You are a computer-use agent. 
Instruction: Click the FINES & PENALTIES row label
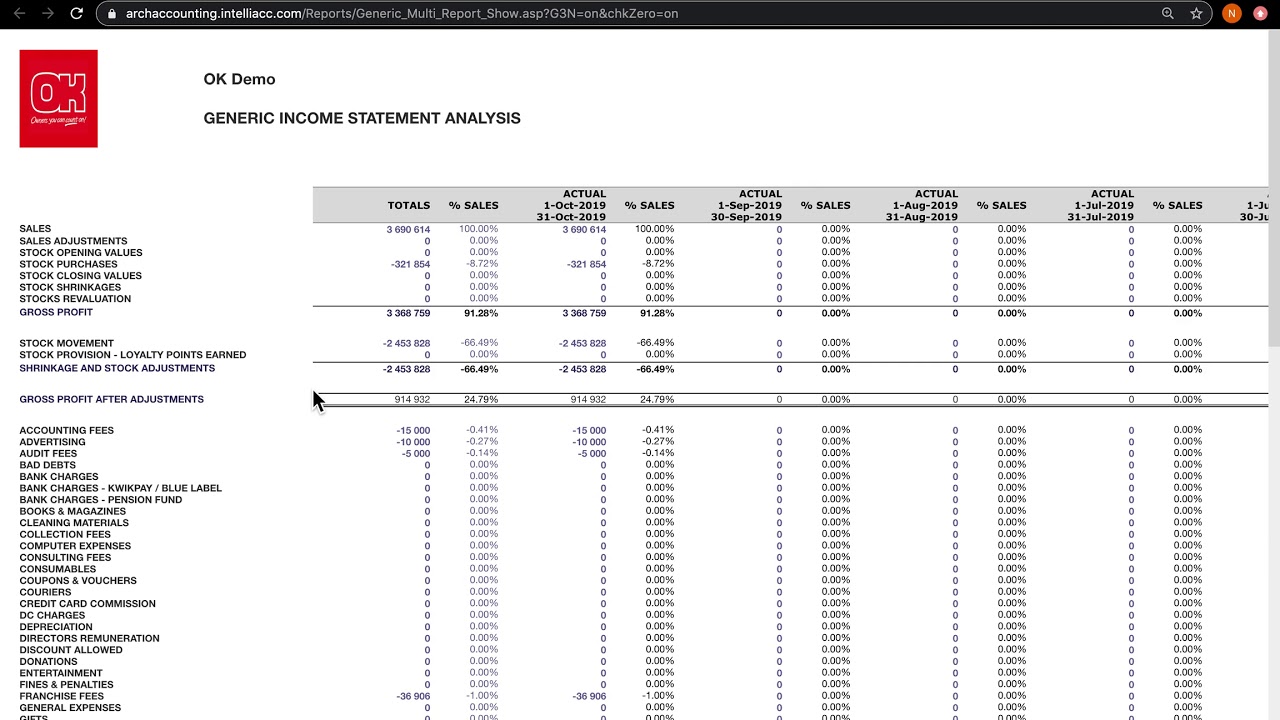pyautogui.click(x=66, y=685)
